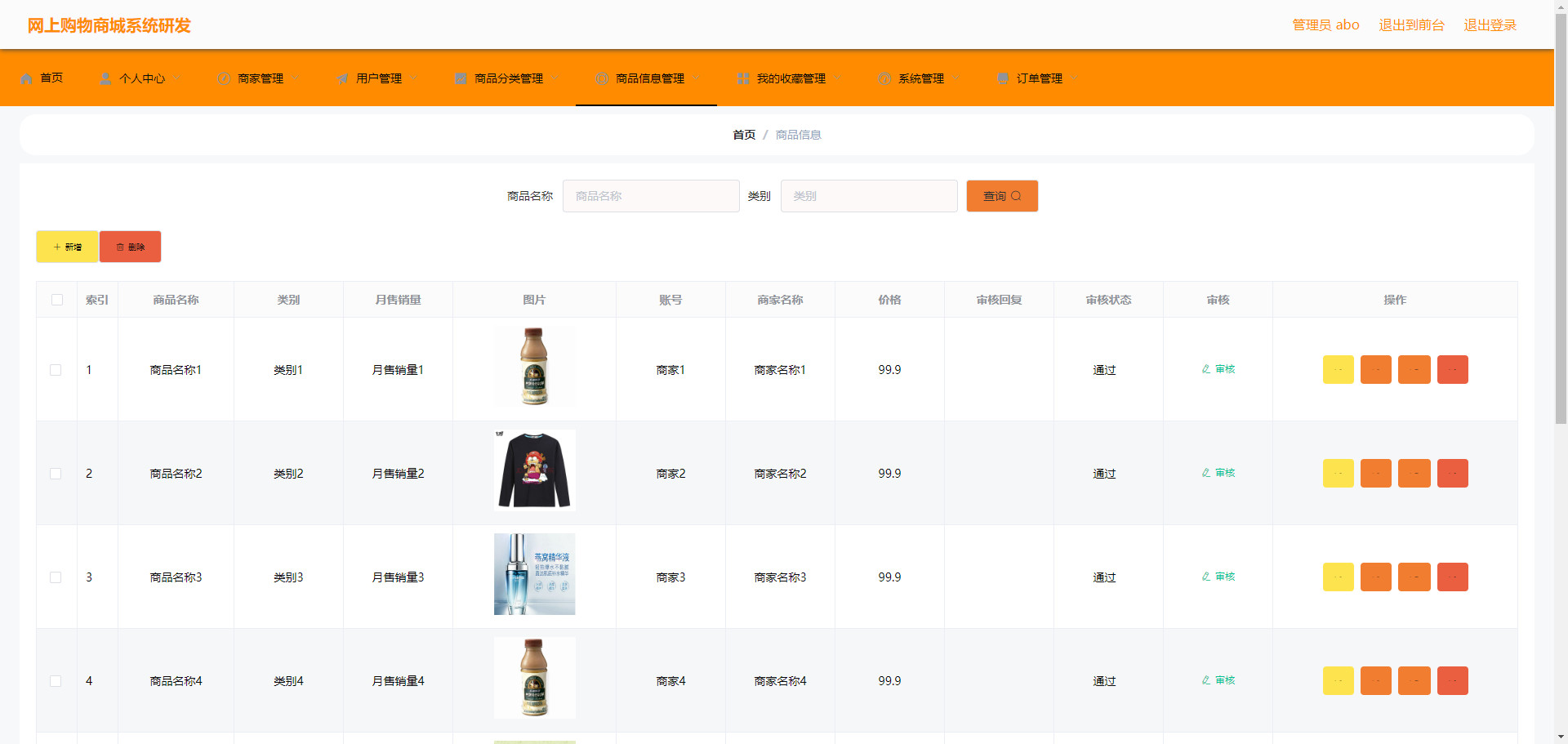Click the chart icon beside 商品分类管理

pos(461,78)
